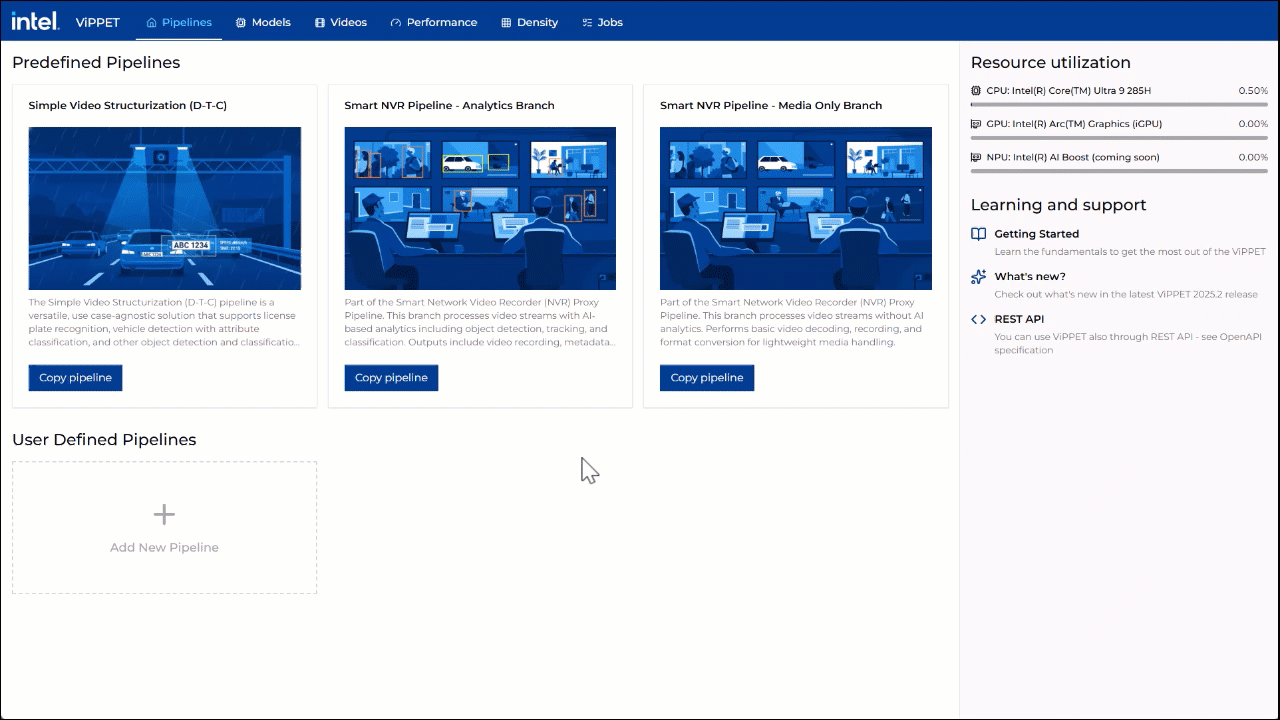Click the plus icon to add a pipeline
The width and height of the screenshot is (1280, 720).
pyautogui.click(x=164, y=514)
